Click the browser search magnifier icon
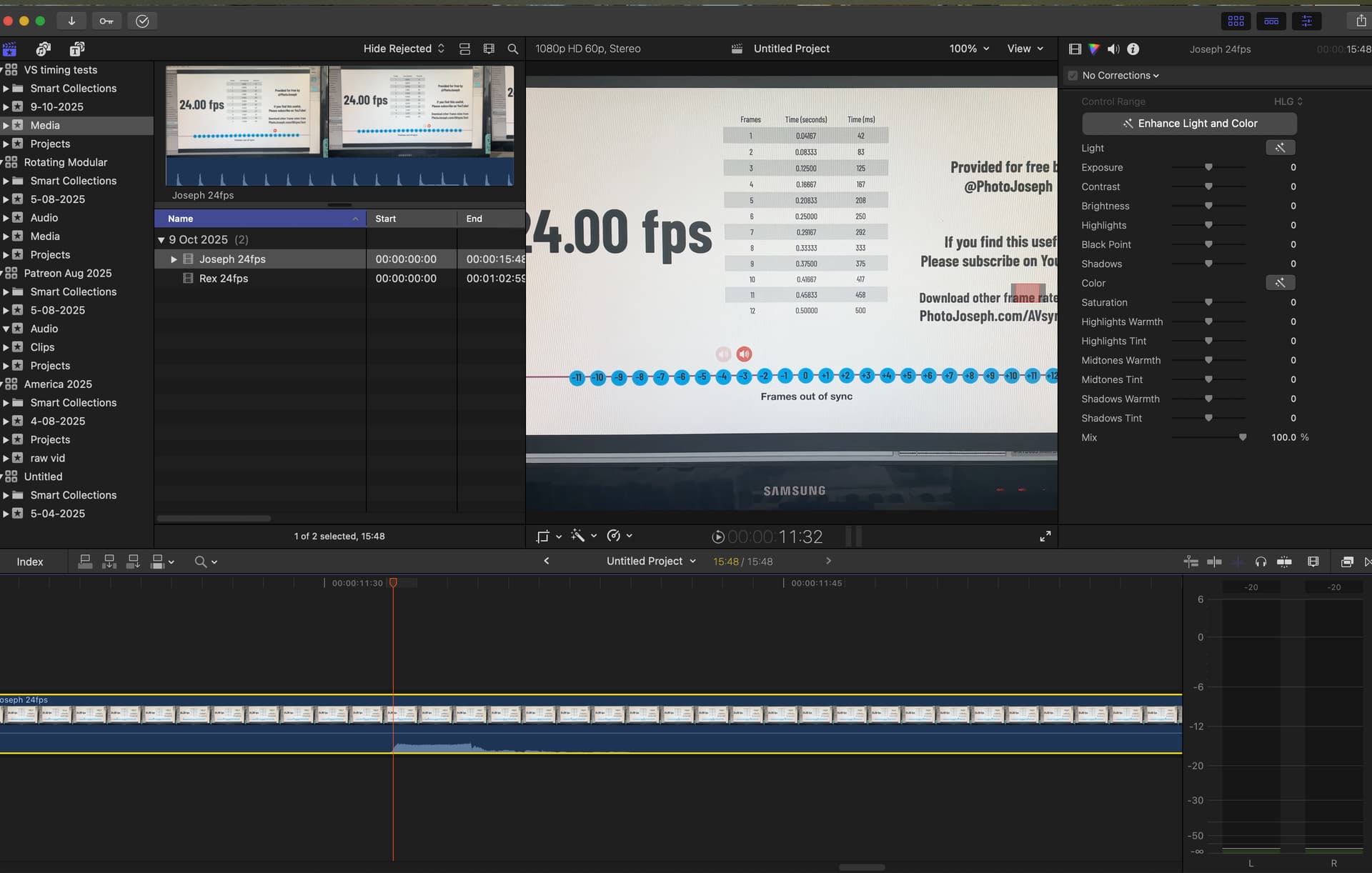This screenshot has width=1372, height=873. [512, 49]
